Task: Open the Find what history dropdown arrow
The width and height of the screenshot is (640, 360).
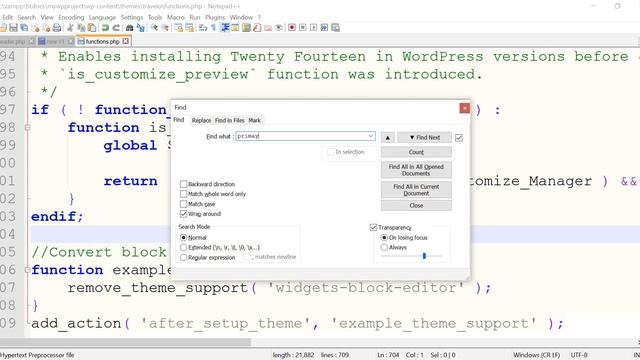Action: click(371, 136)
